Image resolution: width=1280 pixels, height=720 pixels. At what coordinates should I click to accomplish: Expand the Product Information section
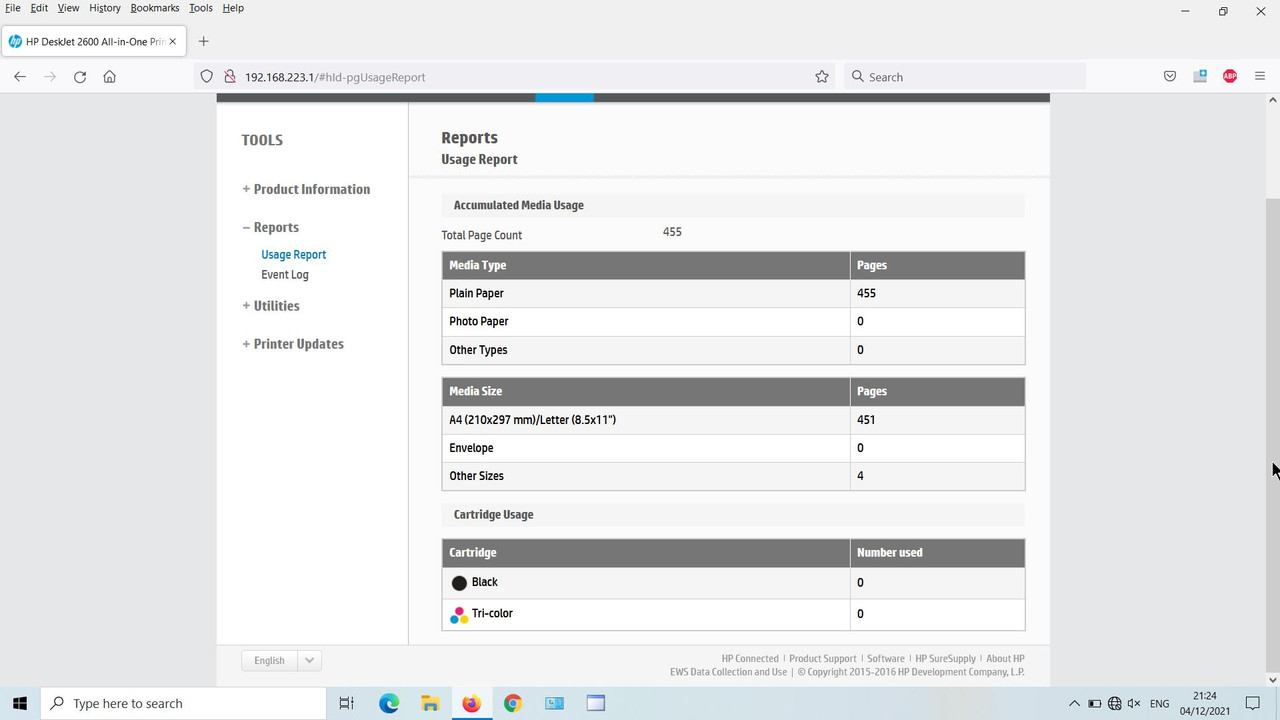click(x=306, y=189)
